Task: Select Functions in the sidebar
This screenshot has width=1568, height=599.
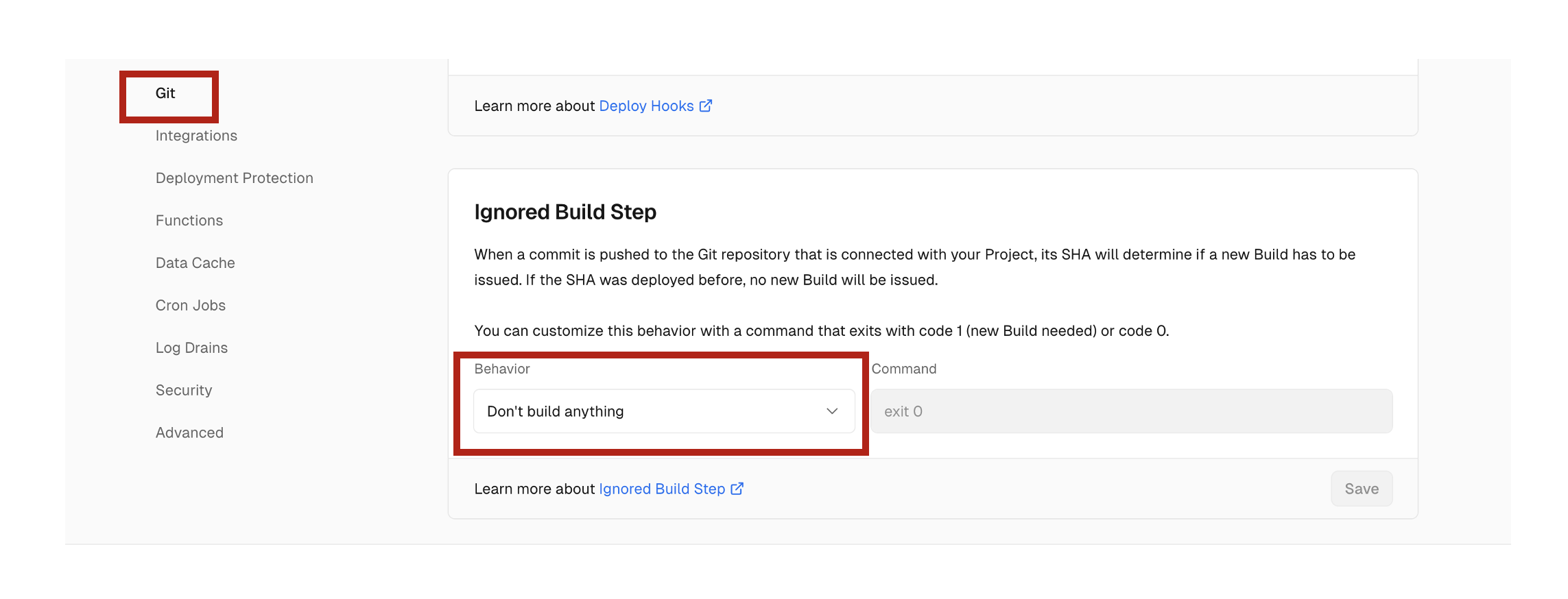Action: pos(189,221)
